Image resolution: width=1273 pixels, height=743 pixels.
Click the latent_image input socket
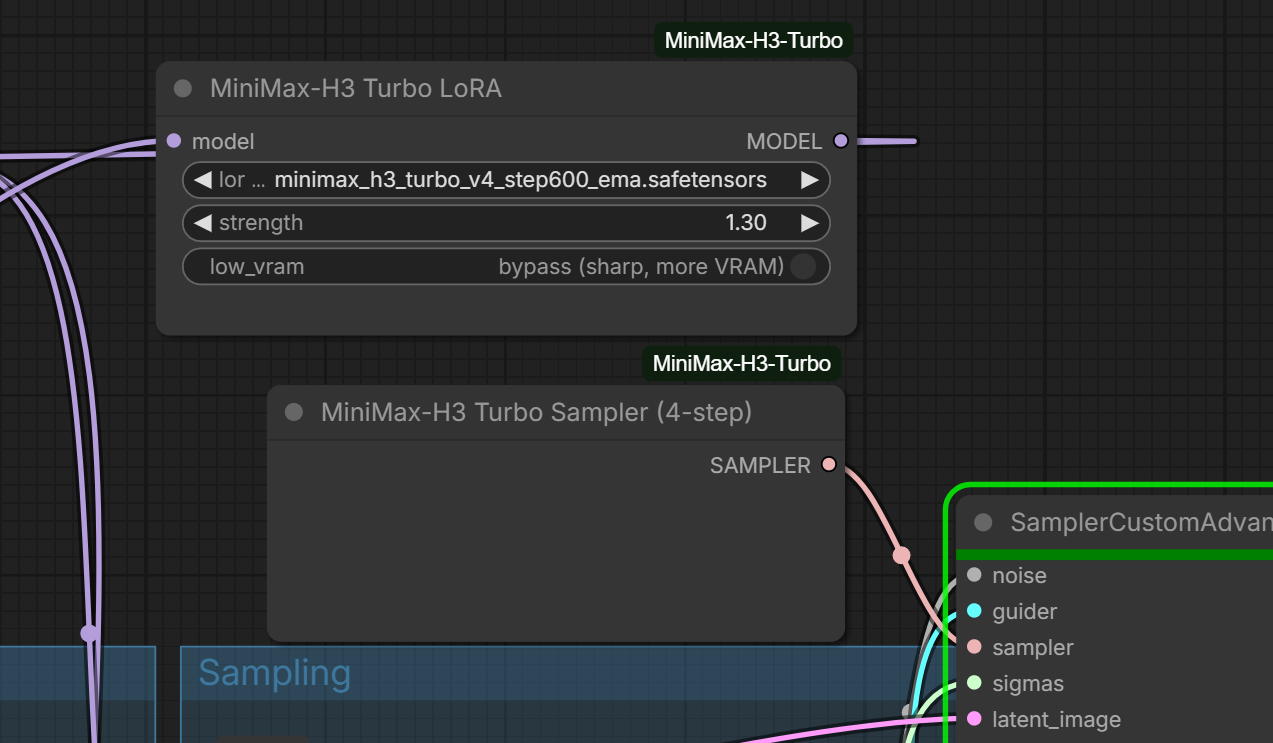[974, 719]
